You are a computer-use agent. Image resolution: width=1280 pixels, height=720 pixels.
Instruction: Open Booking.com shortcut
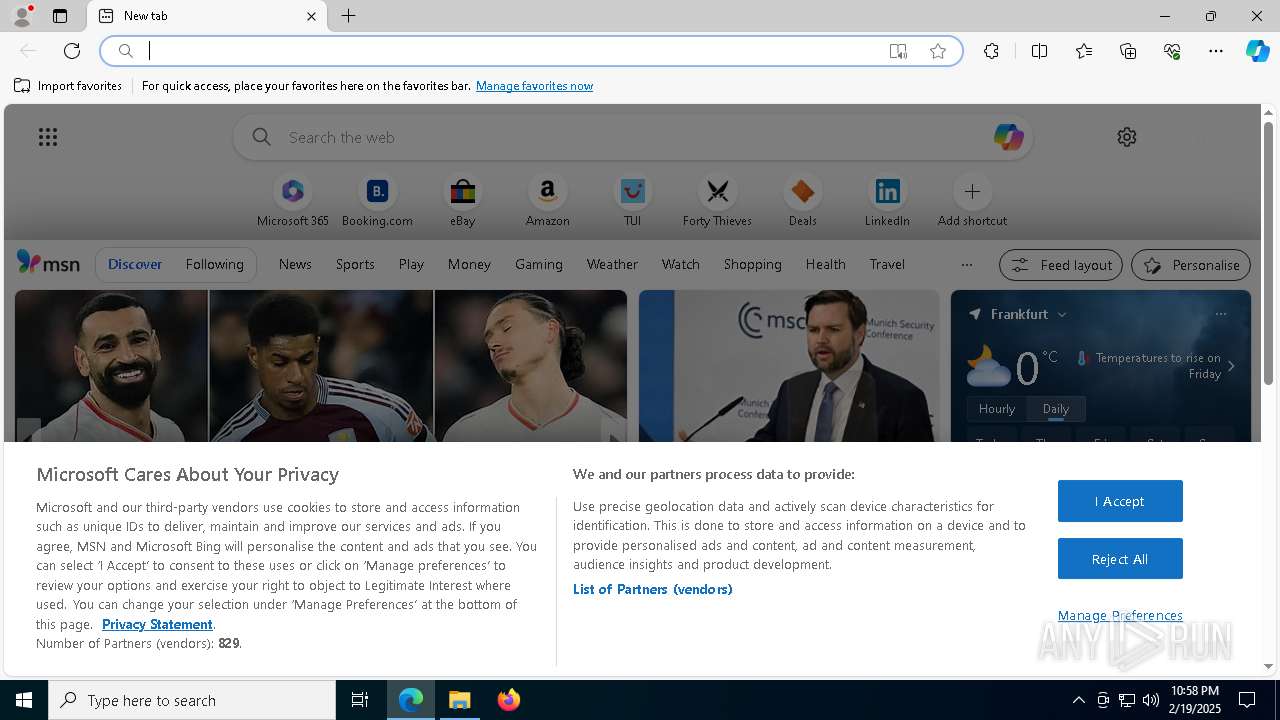[x=377, y=201]
